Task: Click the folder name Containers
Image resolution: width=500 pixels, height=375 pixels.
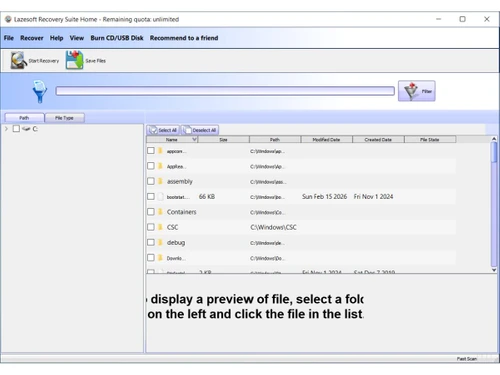Action: coord(182,212)
